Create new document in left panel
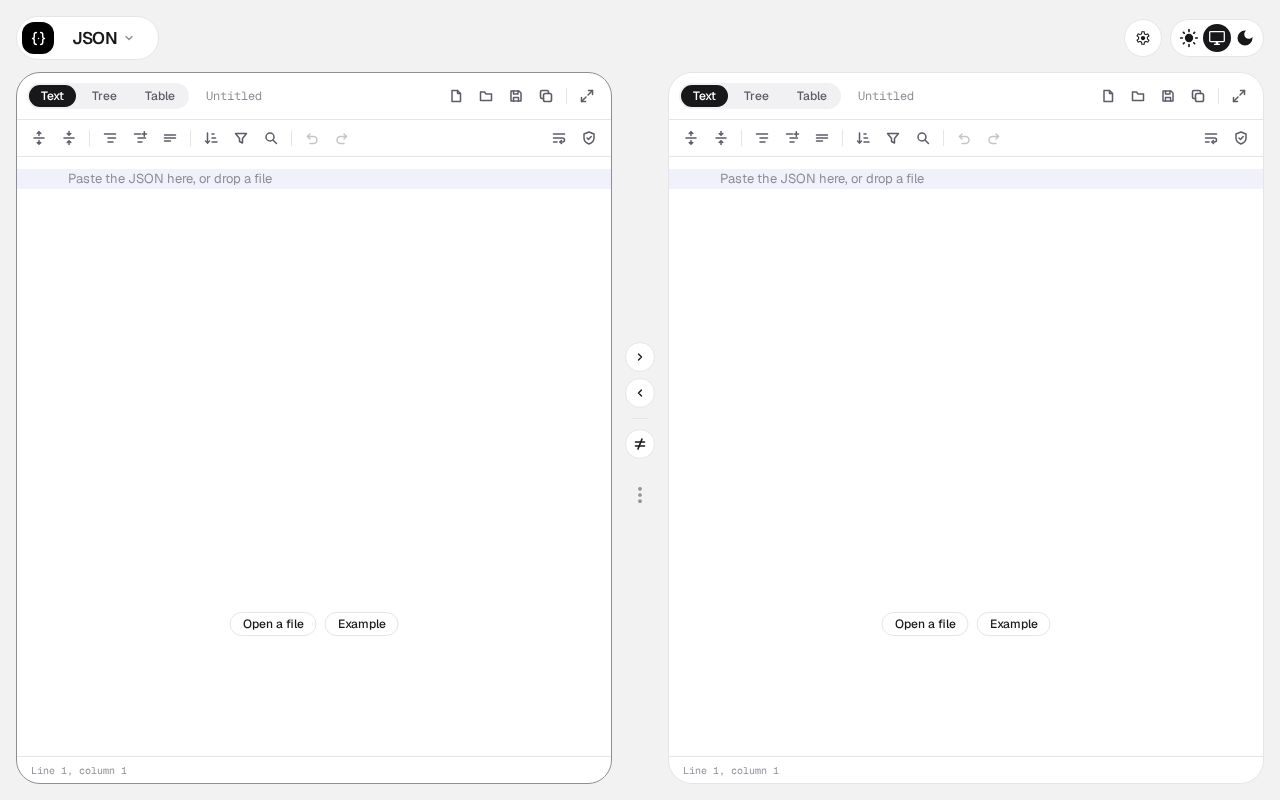The height and width of the screenshot is (800, 1280). tap(456, 96)
